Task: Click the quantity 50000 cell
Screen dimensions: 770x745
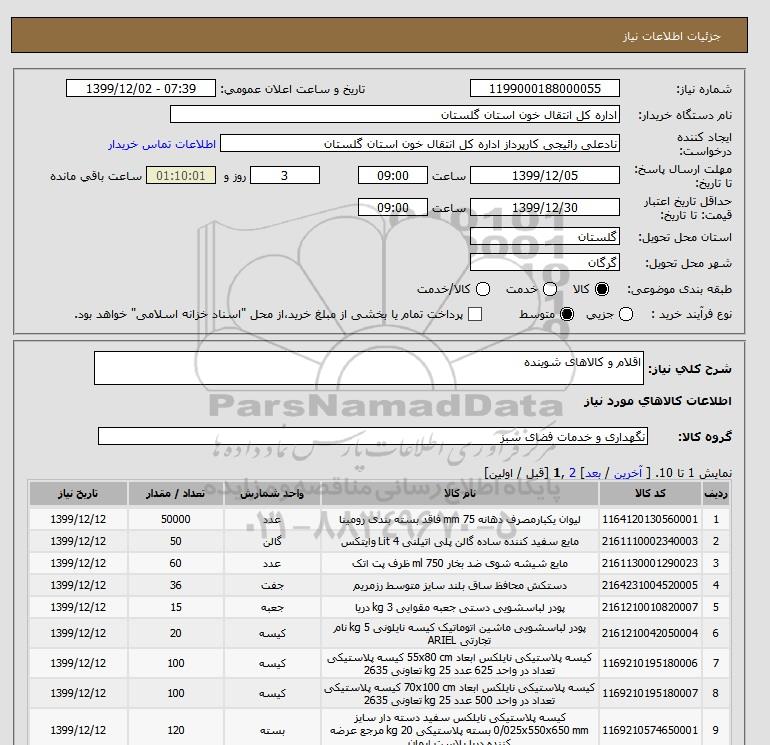Action: tap(175, 520)
